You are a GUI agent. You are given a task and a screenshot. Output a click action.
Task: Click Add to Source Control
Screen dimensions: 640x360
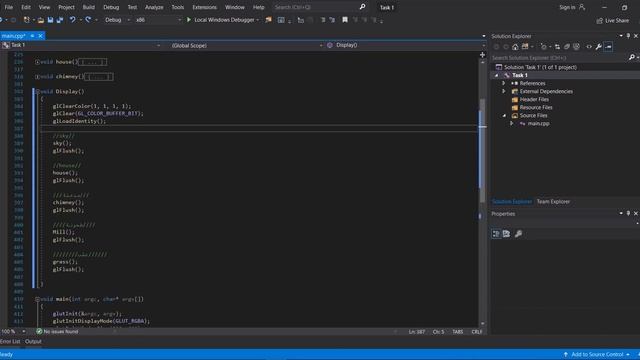[x=597, y=354]
